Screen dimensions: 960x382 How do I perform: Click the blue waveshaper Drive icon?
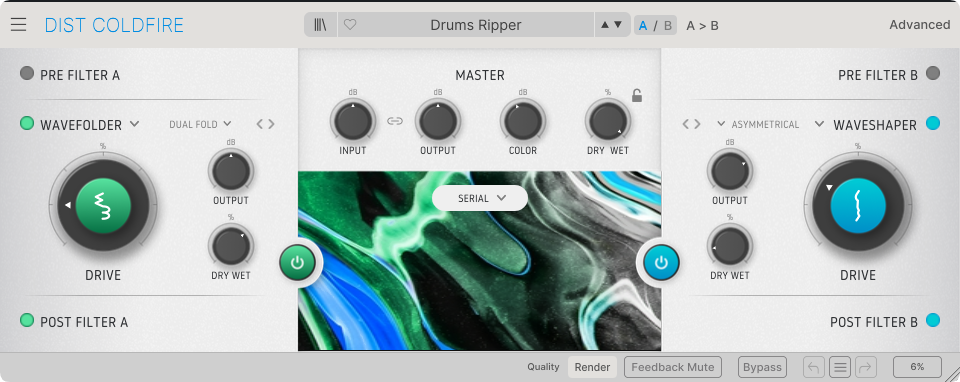[858, 206]
